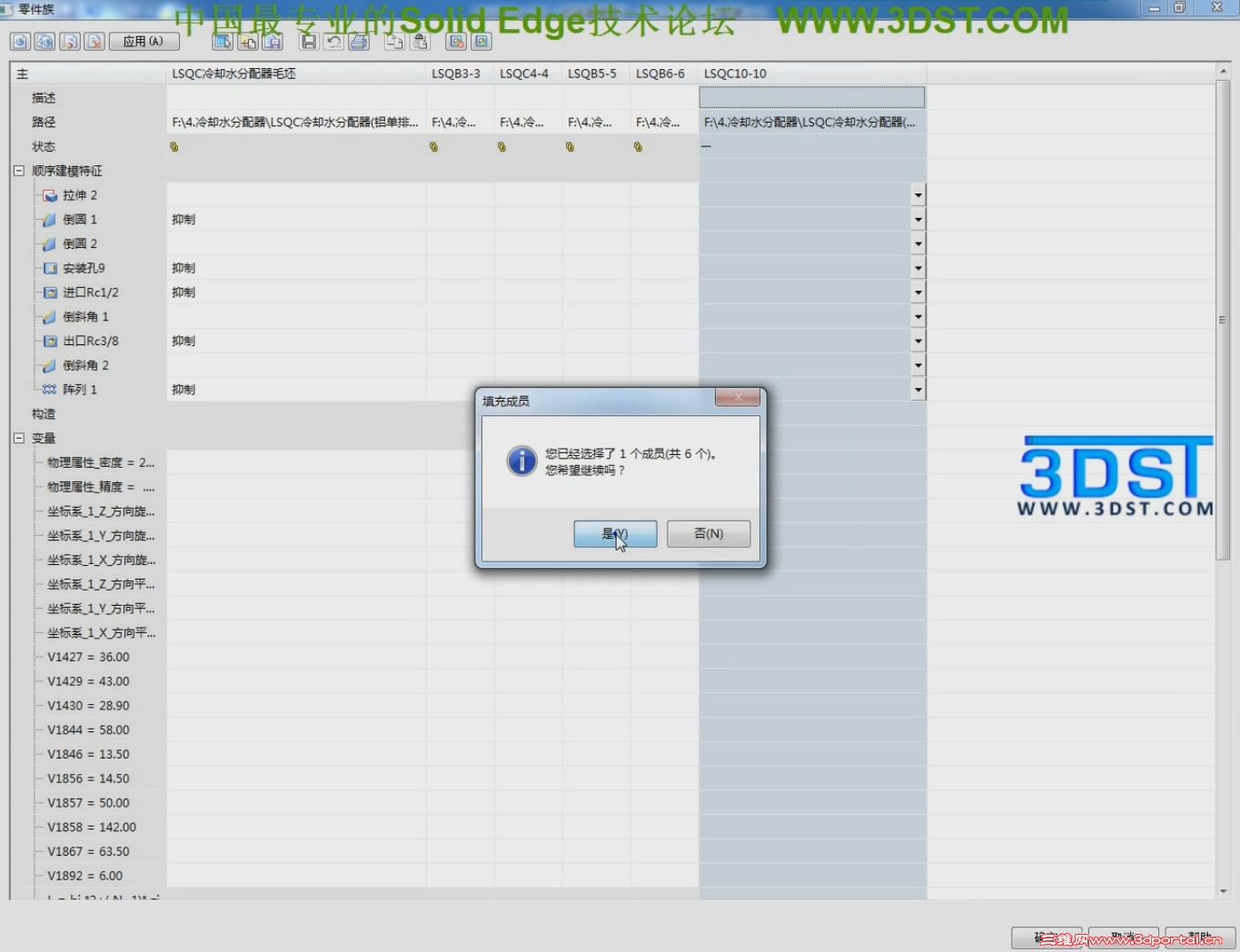Viewport: 1240px width, 952px height.
Task: Select the LSQC冷却水分配器毛坯 column header
Action: [296, 74]
